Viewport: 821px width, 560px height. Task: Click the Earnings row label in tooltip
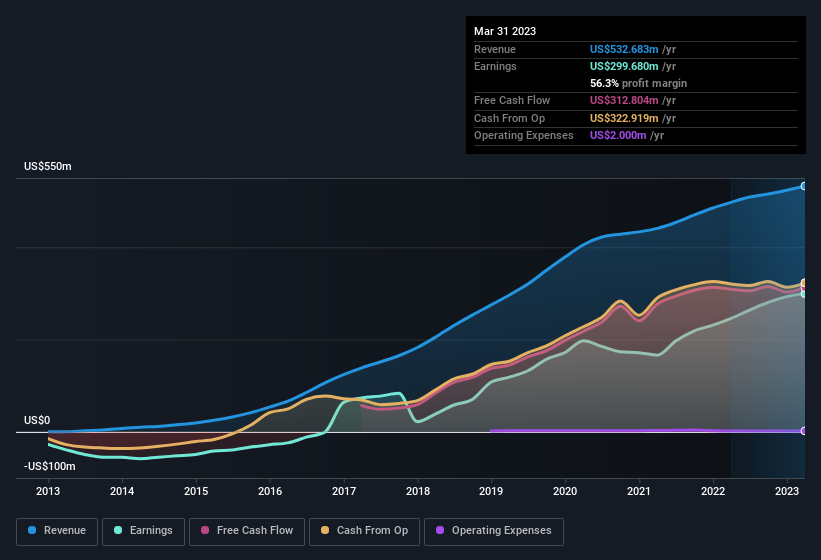[x=495, y=66]
